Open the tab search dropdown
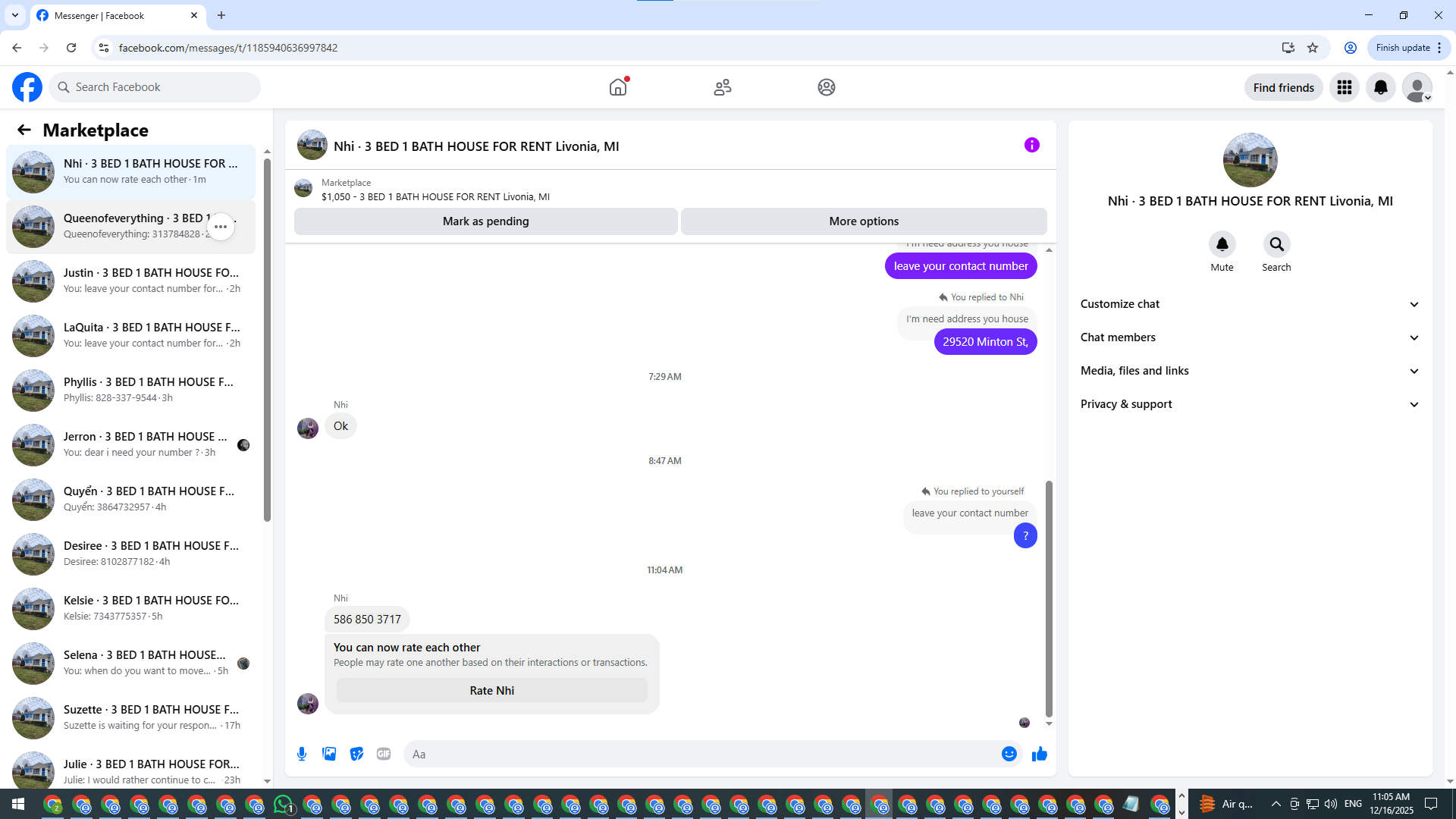Viewport: 1456px width, 819px height. 15,15
